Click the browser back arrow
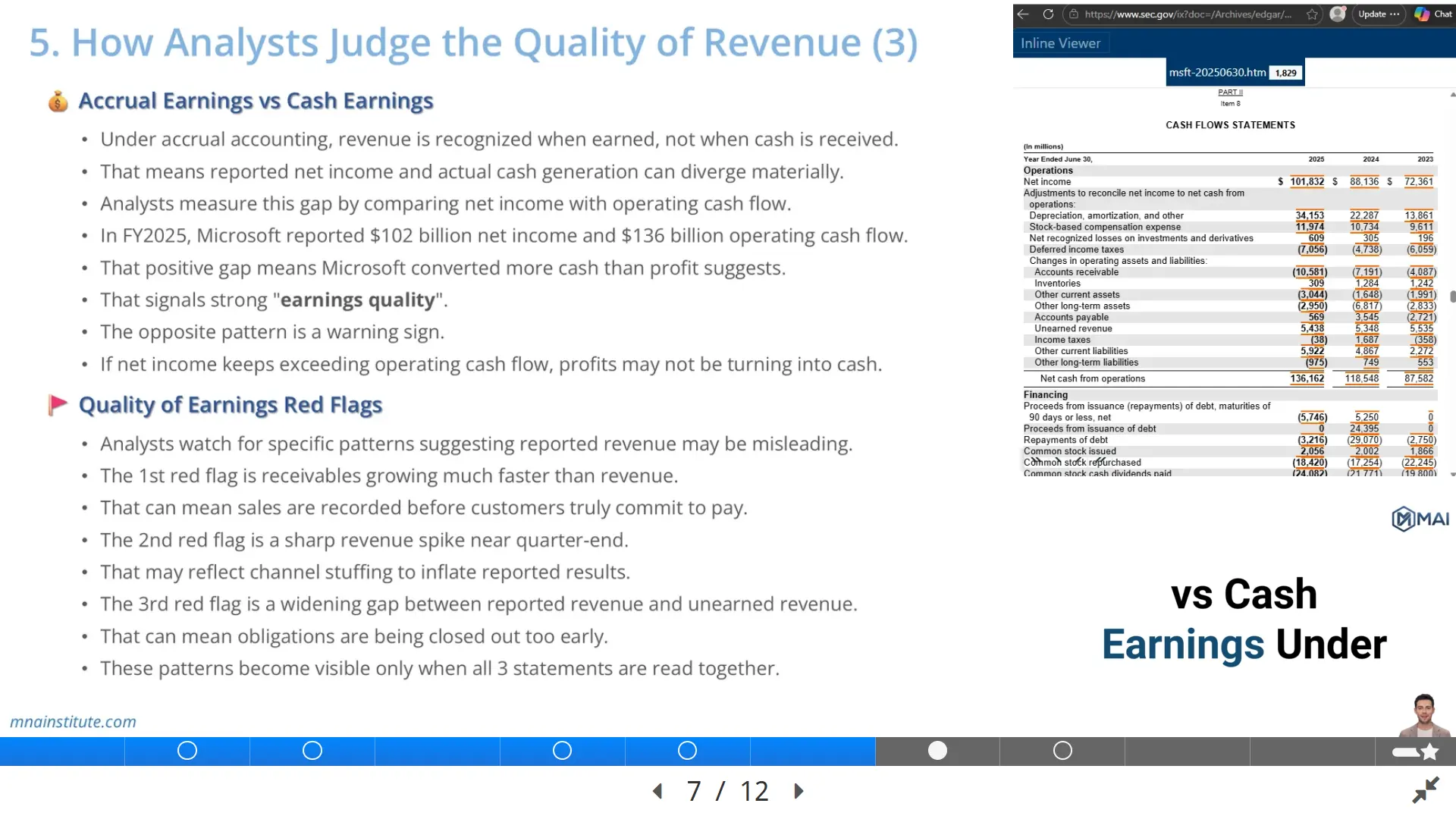The width and height of the screenshot is (1456, 819). coord(1023,14)
